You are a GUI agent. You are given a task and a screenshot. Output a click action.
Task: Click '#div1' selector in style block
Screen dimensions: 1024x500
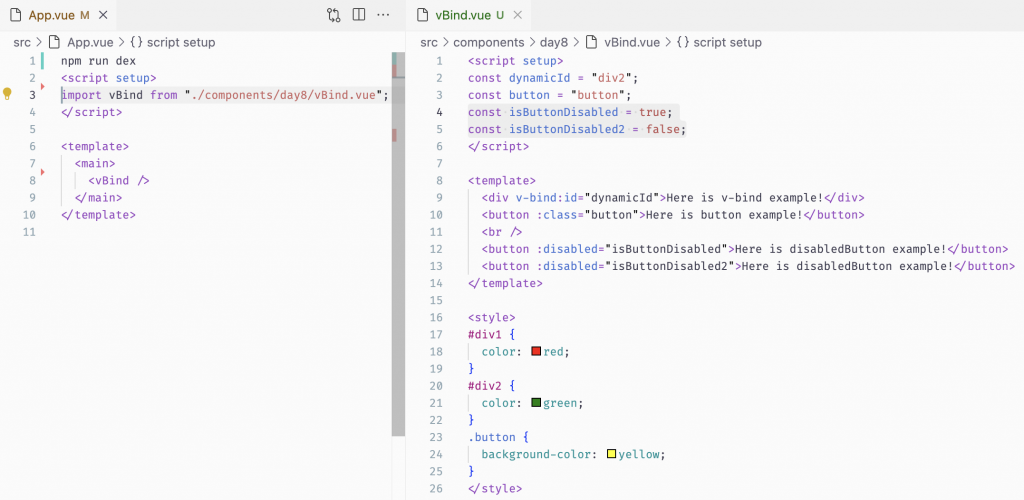click(x=485, y=334)
